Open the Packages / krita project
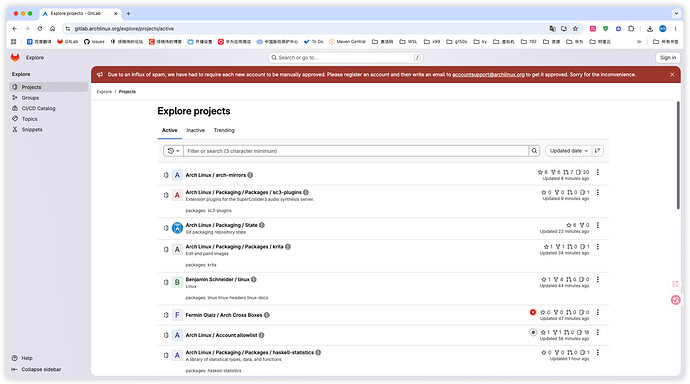Image resolution: width=690 pixels, height=384 pixels. (x=234, y=247)
